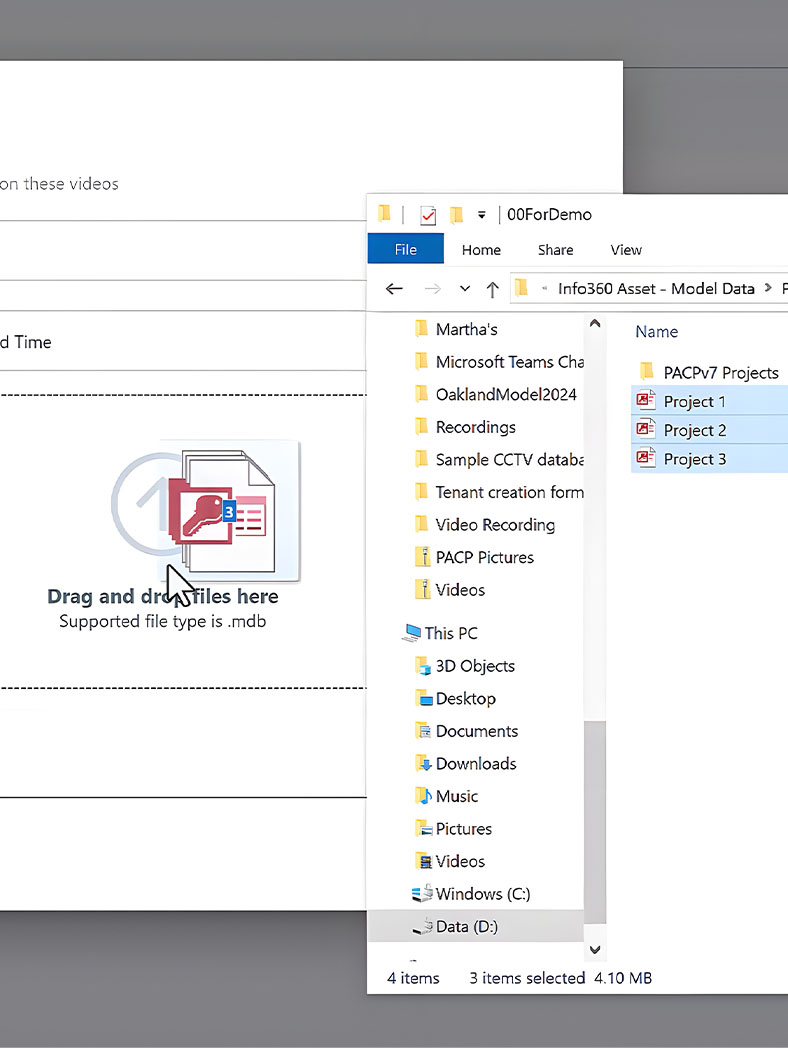Go up one folder level arrow
Viewport: 788px width, 1048px height.
point(493,289)
